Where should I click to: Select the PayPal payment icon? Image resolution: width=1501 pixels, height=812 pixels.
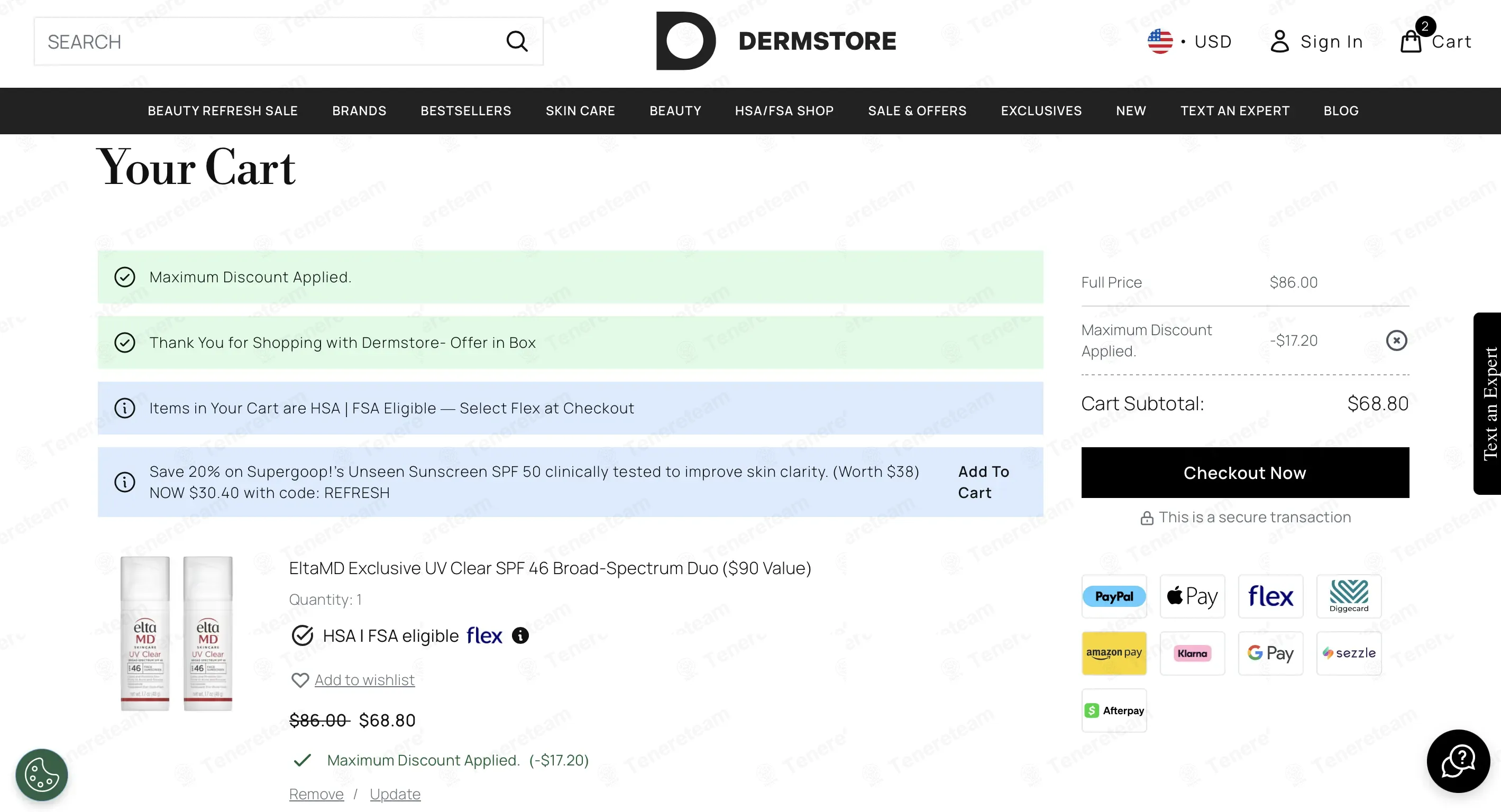tap(1114, 596)
